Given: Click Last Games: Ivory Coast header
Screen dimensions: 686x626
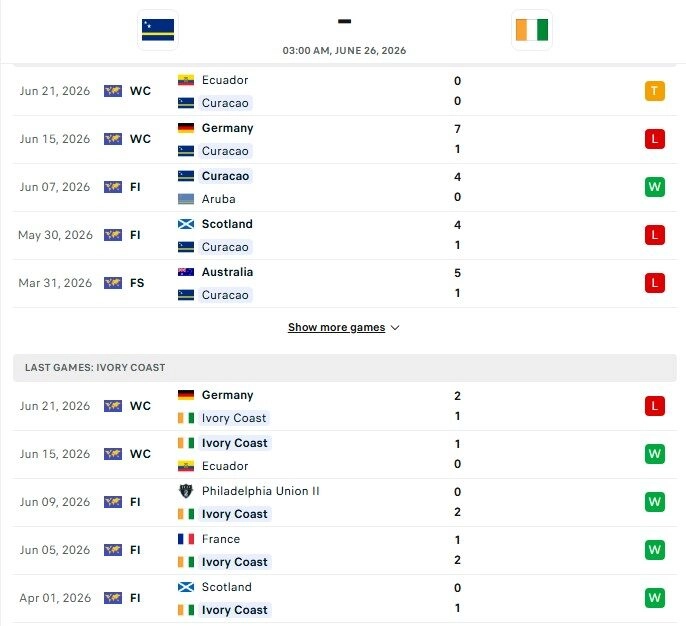Looking at the screenshot, I should 95,367.
